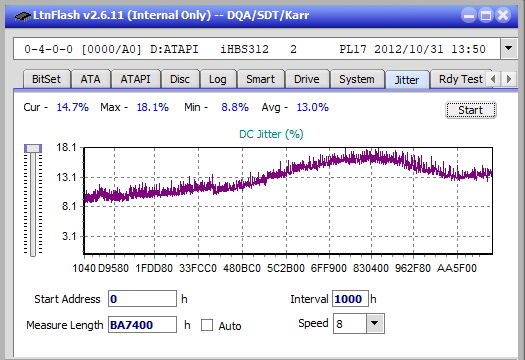The width and height of the screenshot is (525, 360).
Task: Click the DC Jitter (%) chart title
Action: pos(271,134)
